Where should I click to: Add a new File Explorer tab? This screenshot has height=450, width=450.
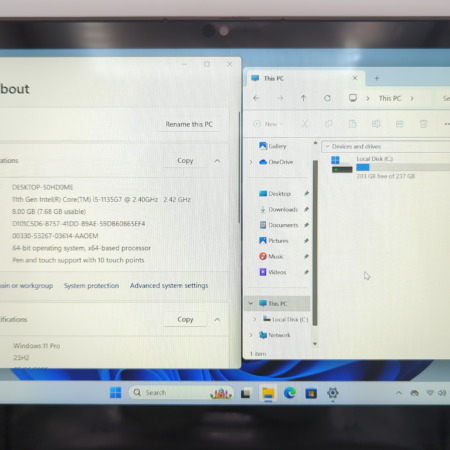pyautogui.click(x=377, y=78)
